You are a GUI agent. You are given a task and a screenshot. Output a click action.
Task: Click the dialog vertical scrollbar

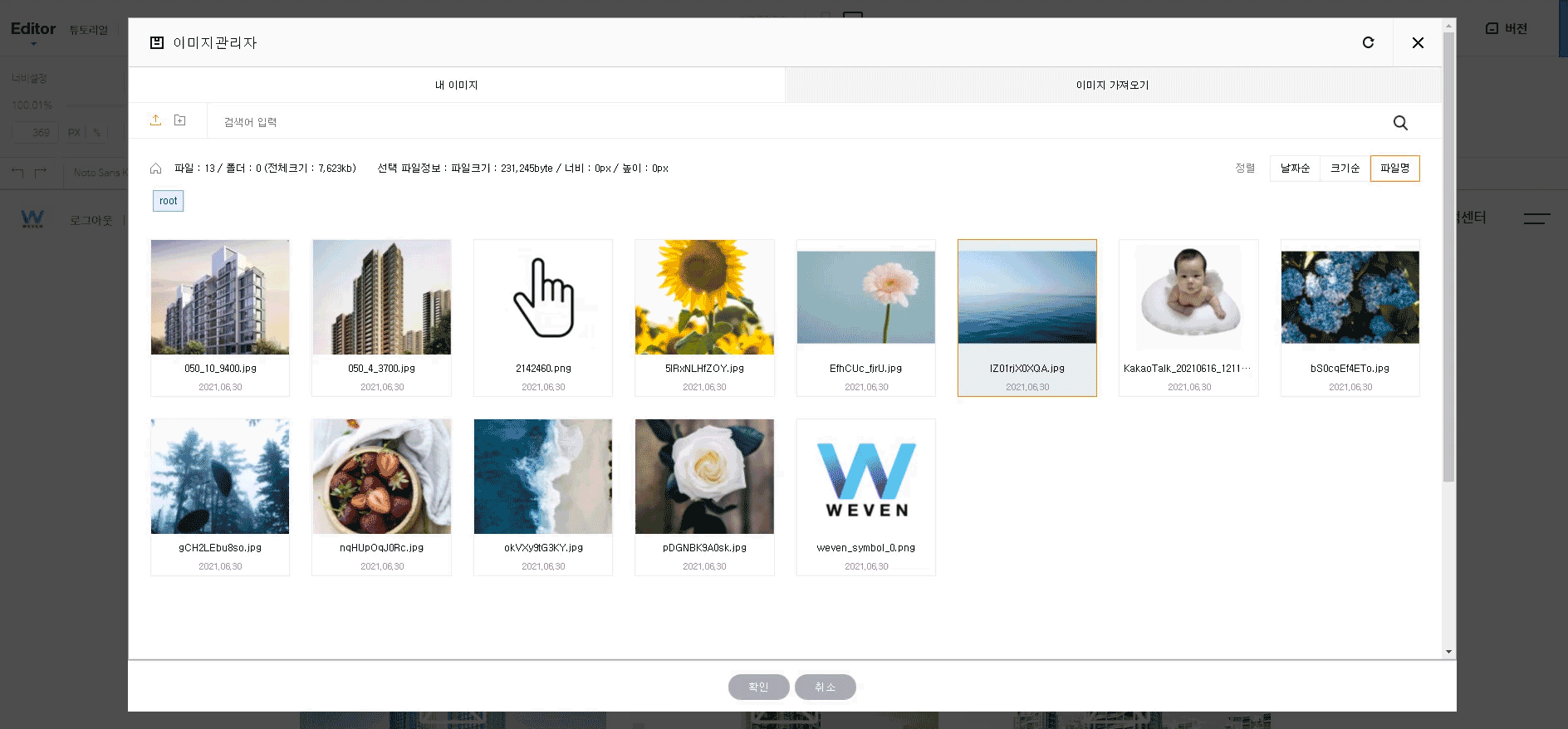pyautogui.click(x=1448, y=257)
